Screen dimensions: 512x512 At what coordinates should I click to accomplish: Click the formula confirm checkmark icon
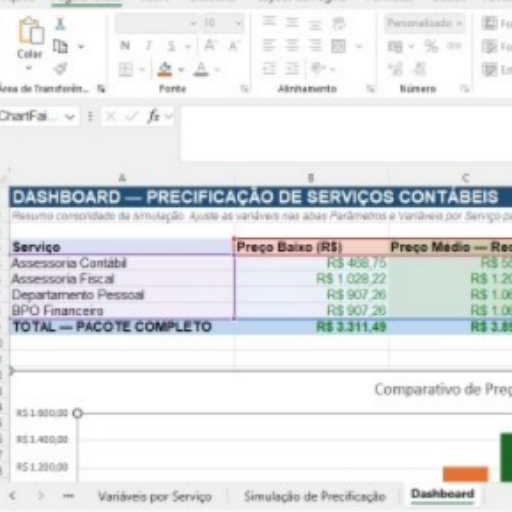pyautogui.click(x=131, y=117)
